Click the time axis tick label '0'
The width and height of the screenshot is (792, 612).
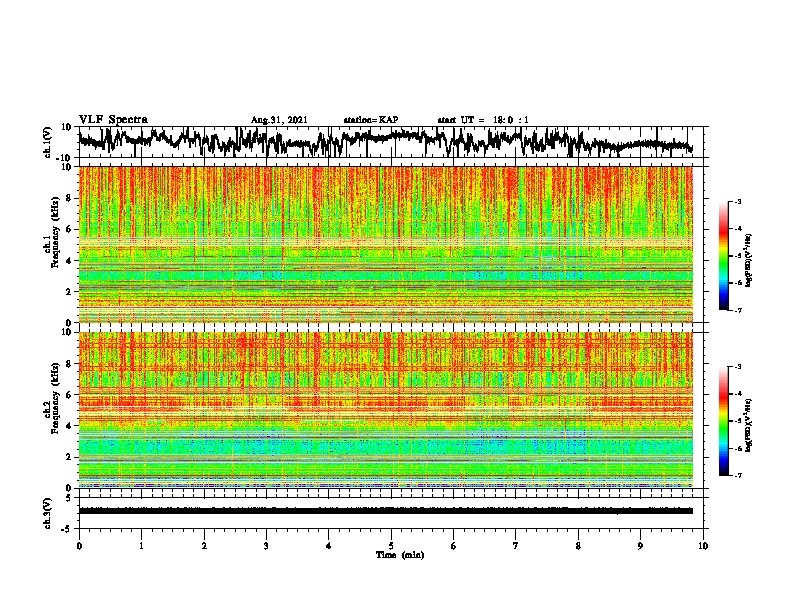tap(79, 546)
